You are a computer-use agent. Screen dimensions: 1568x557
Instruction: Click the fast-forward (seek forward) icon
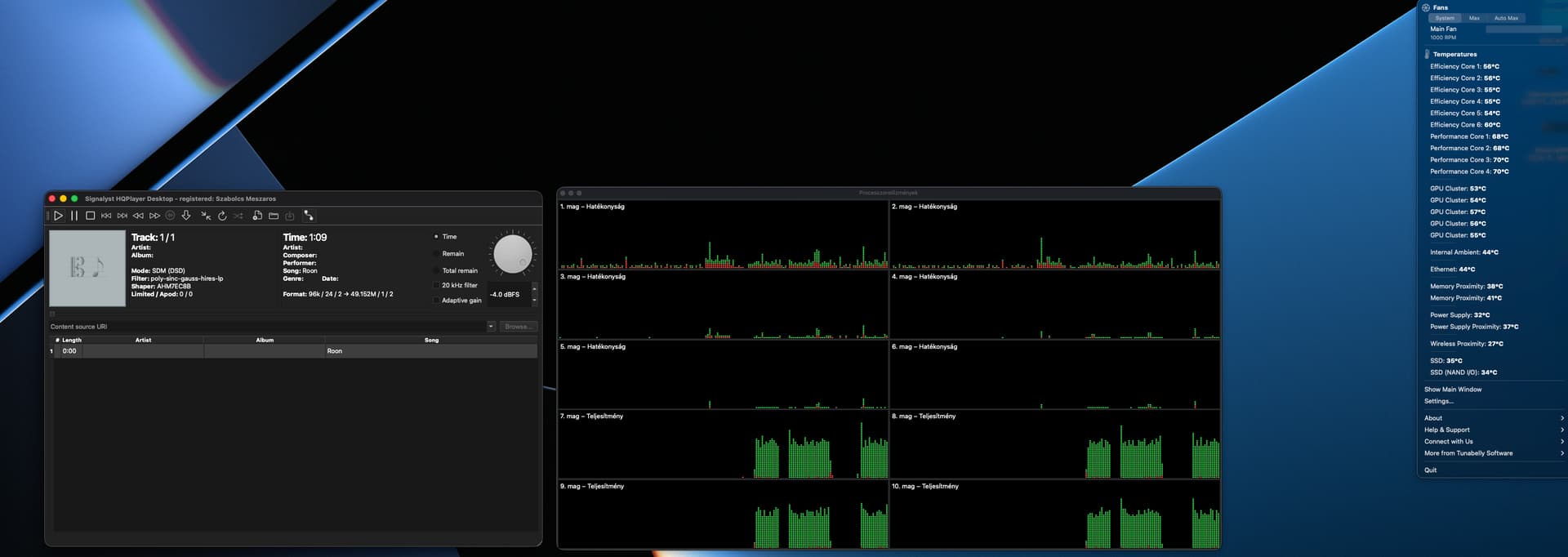(154, 216)
